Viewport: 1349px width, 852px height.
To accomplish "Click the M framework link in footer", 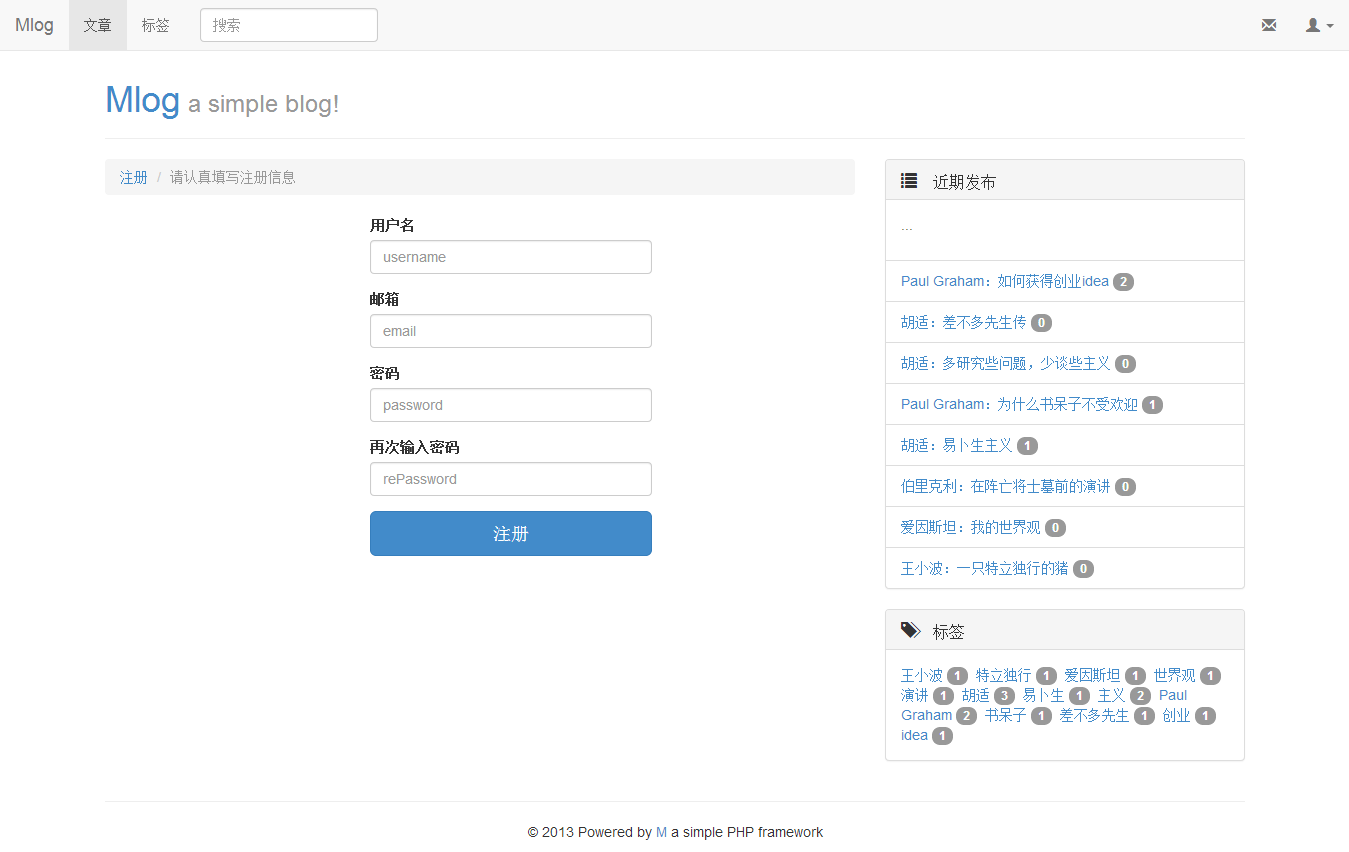I will (661, 832).
